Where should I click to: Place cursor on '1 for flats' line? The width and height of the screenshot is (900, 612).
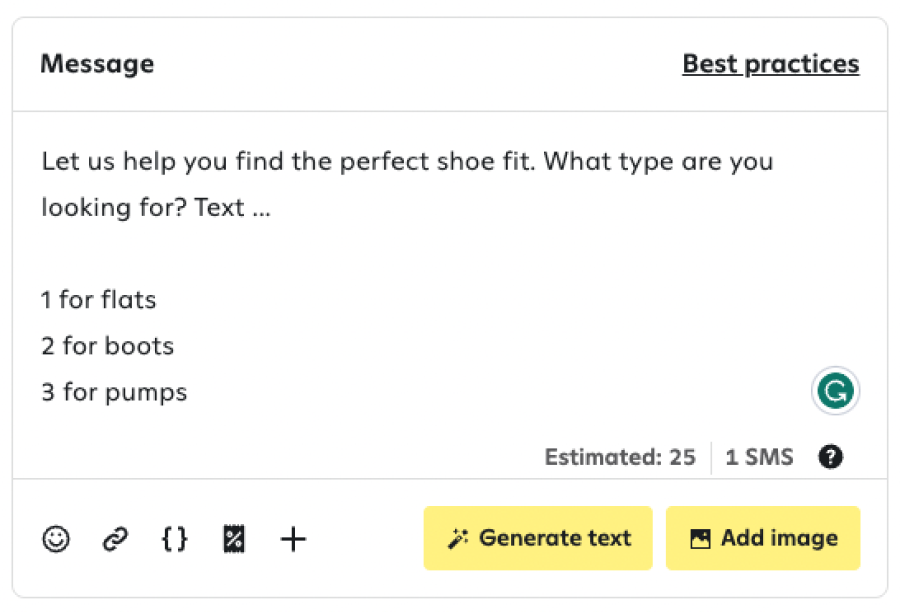tap(99, 300)
